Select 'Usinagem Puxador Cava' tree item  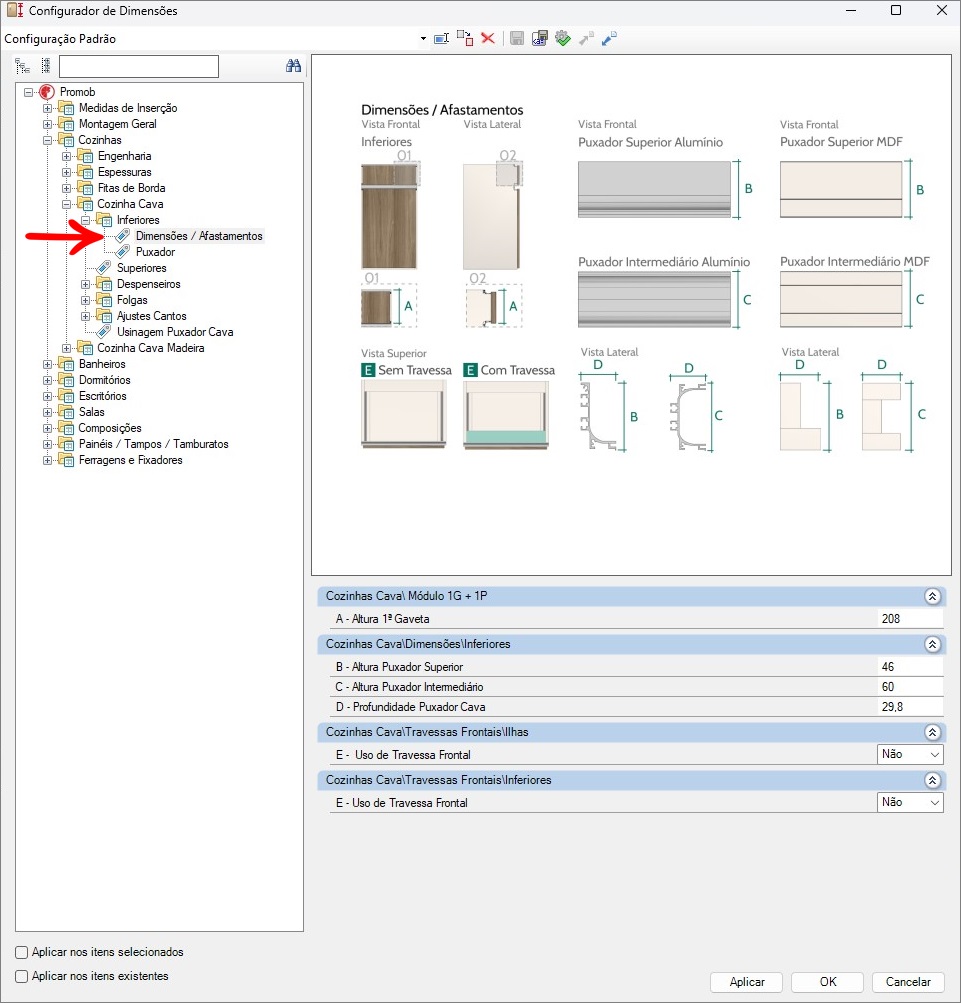175,332
